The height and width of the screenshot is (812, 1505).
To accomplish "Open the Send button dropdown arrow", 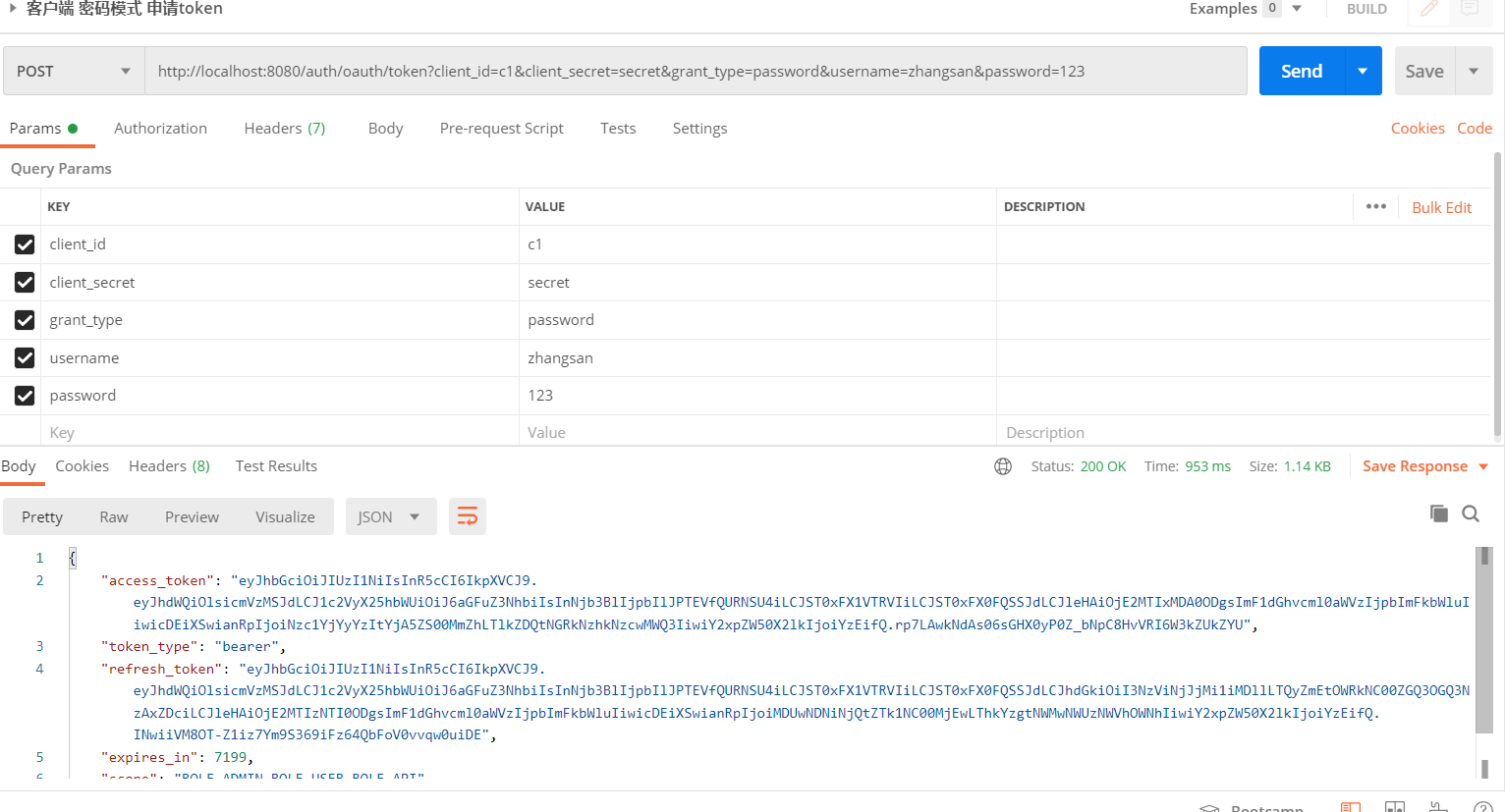I will (1363, 71).
